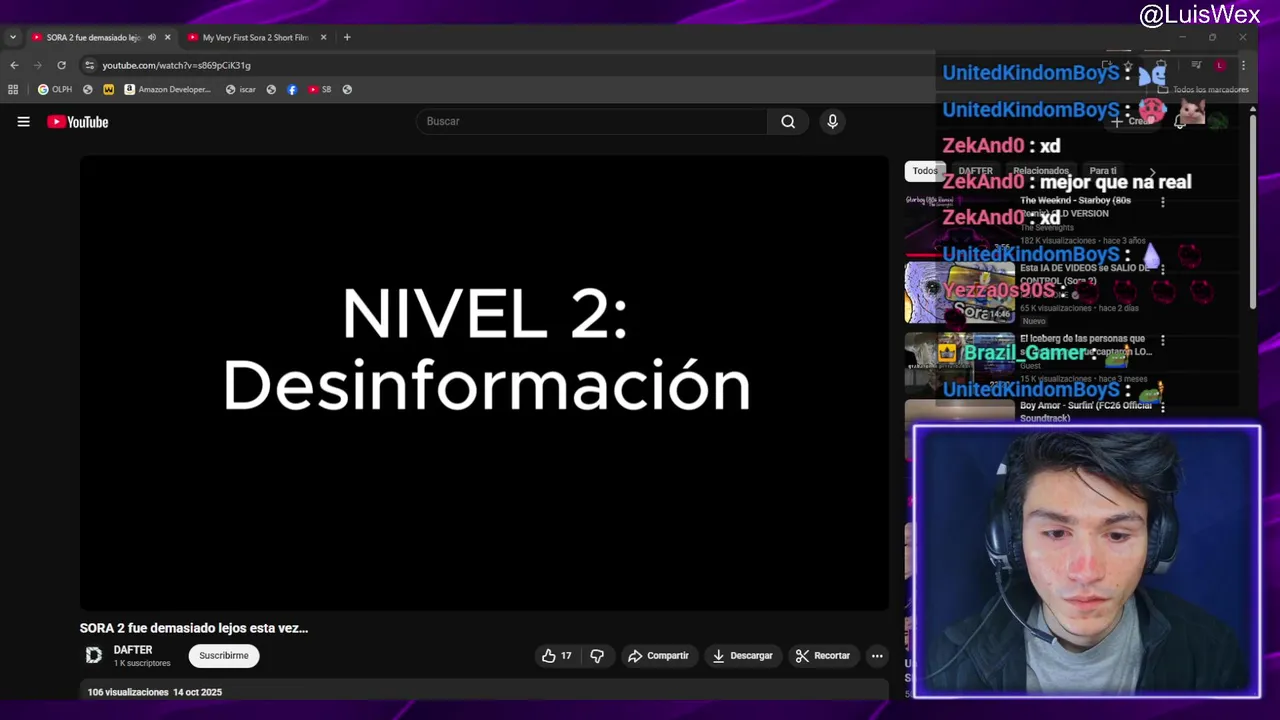Image resolution: width=1280 pixels, height=720 pixels.
Task: Click '106 visualizaciones 14 oct 2025' description text
Action: pos(155,692)
